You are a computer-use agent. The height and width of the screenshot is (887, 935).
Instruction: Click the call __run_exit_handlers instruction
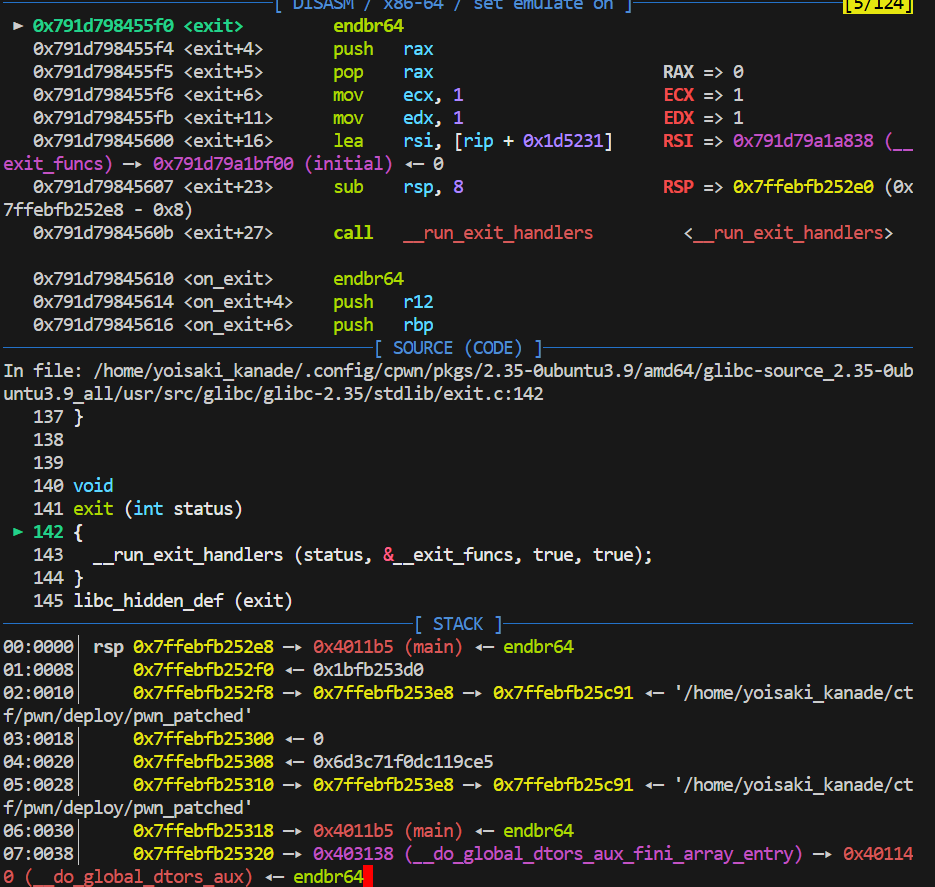(x=463, y=233)
